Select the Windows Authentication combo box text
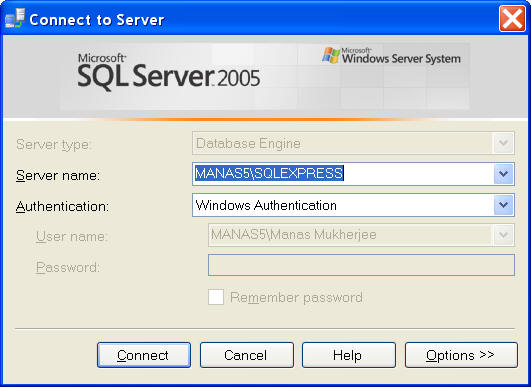This screenshot has width=531, height=387. 266,206
